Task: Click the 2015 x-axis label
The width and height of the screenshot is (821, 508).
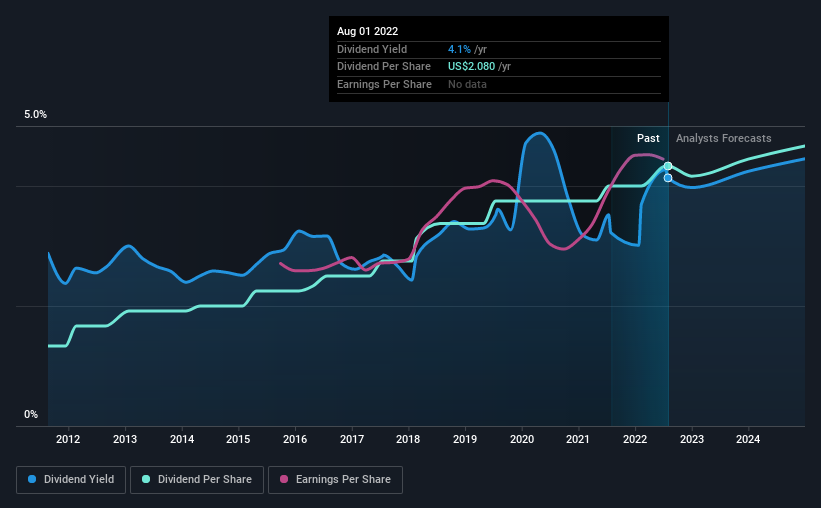Action: point(238,439)
